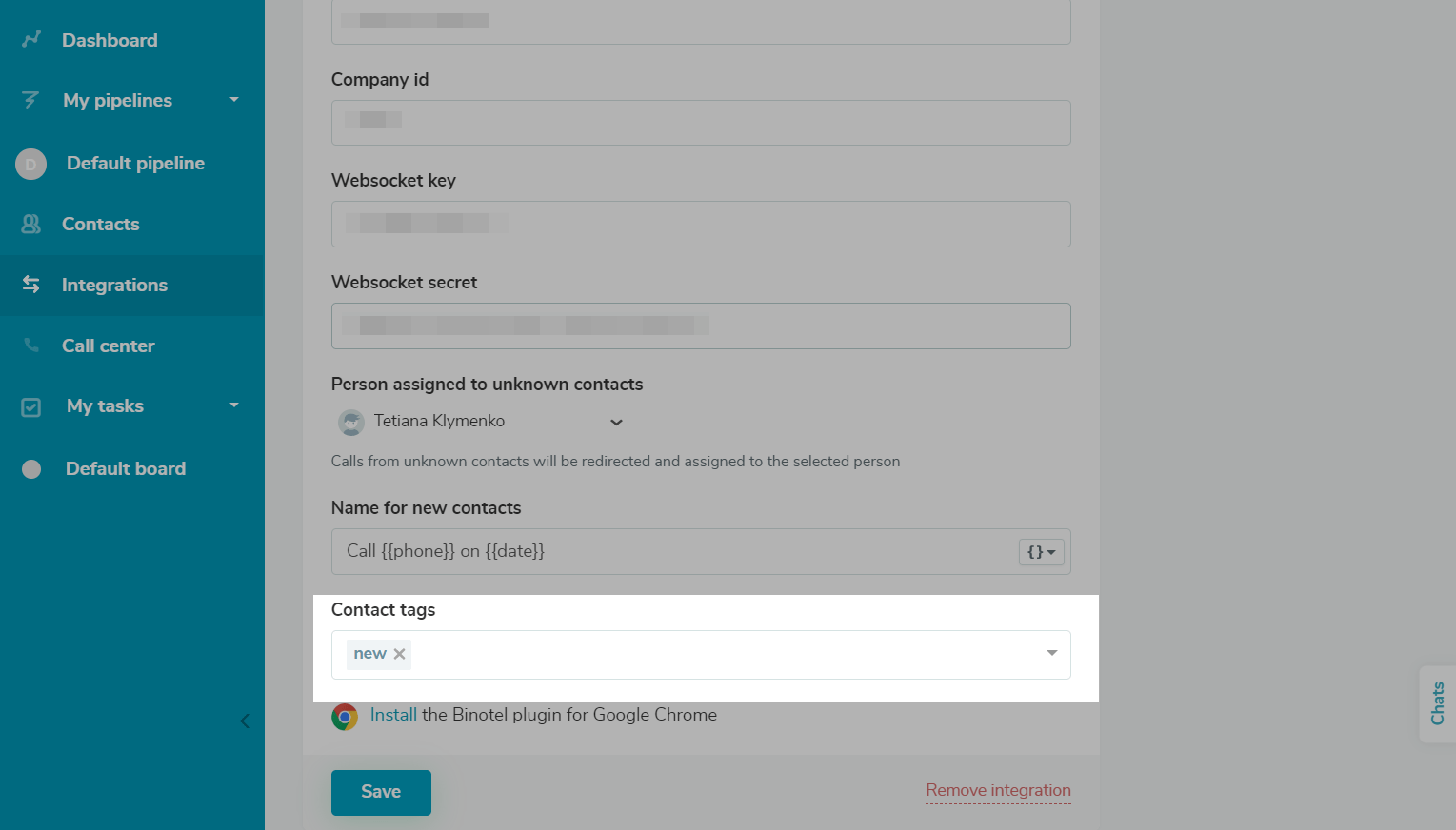Click the Integrations arrows icon
The image size is (1456, 830).
[x=30, y=285]
